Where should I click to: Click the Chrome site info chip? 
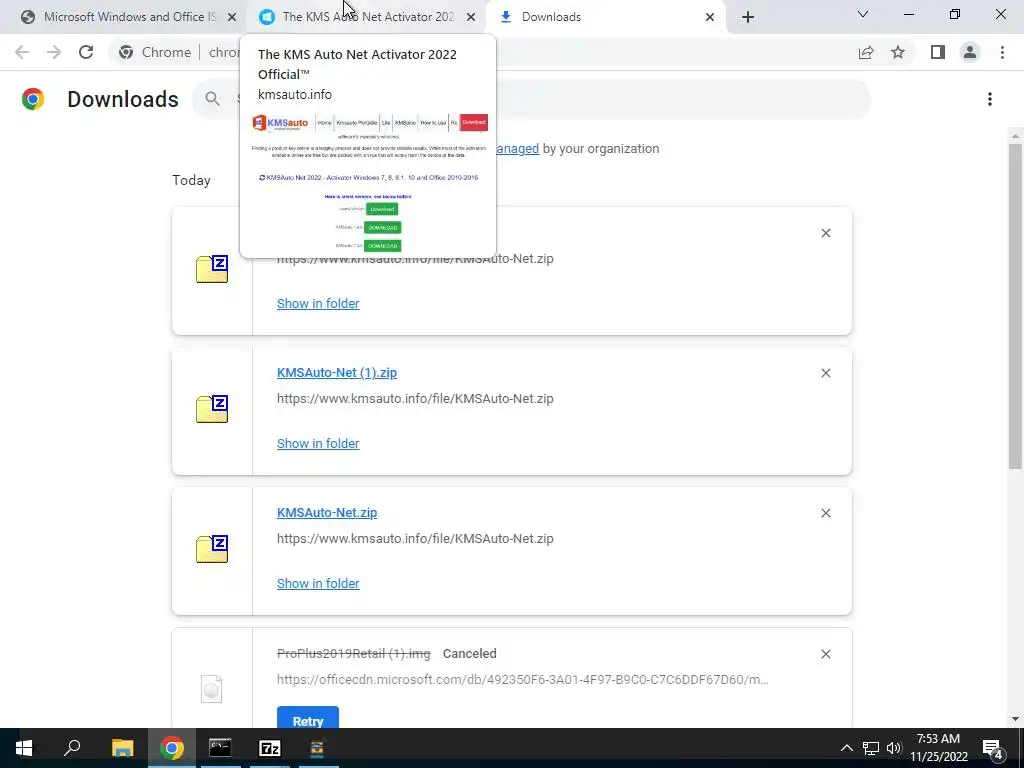pyautogui.click(x=155, y=52)
